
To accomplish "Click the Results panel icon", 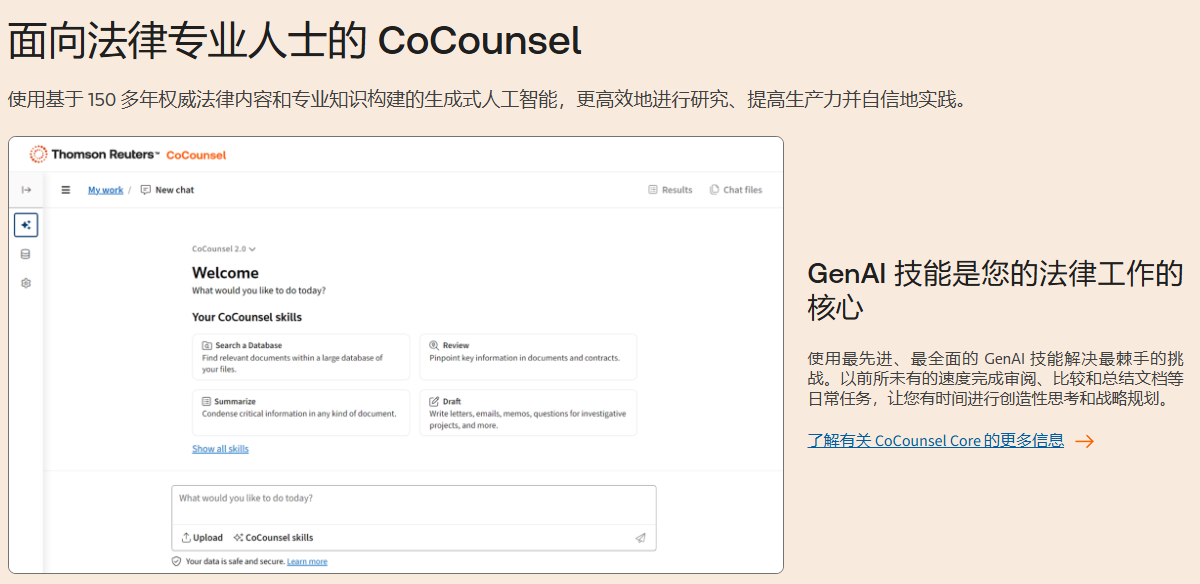I will tap(653, 190).
